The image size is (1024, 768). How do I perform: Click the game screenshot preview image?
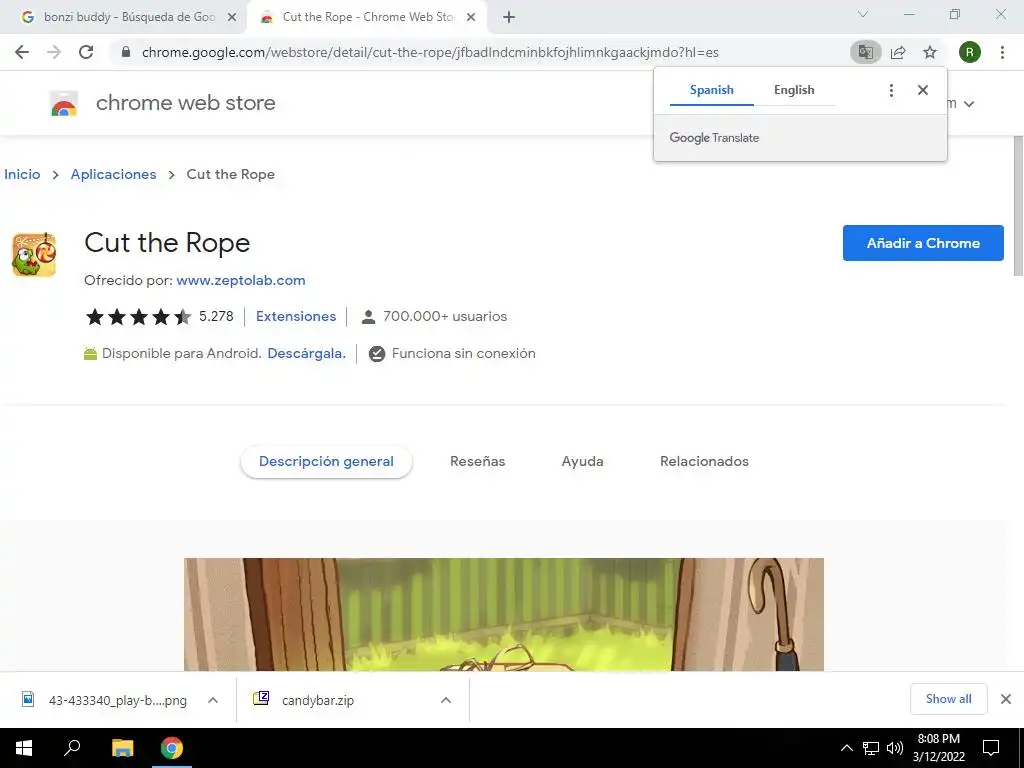(504, 614)
